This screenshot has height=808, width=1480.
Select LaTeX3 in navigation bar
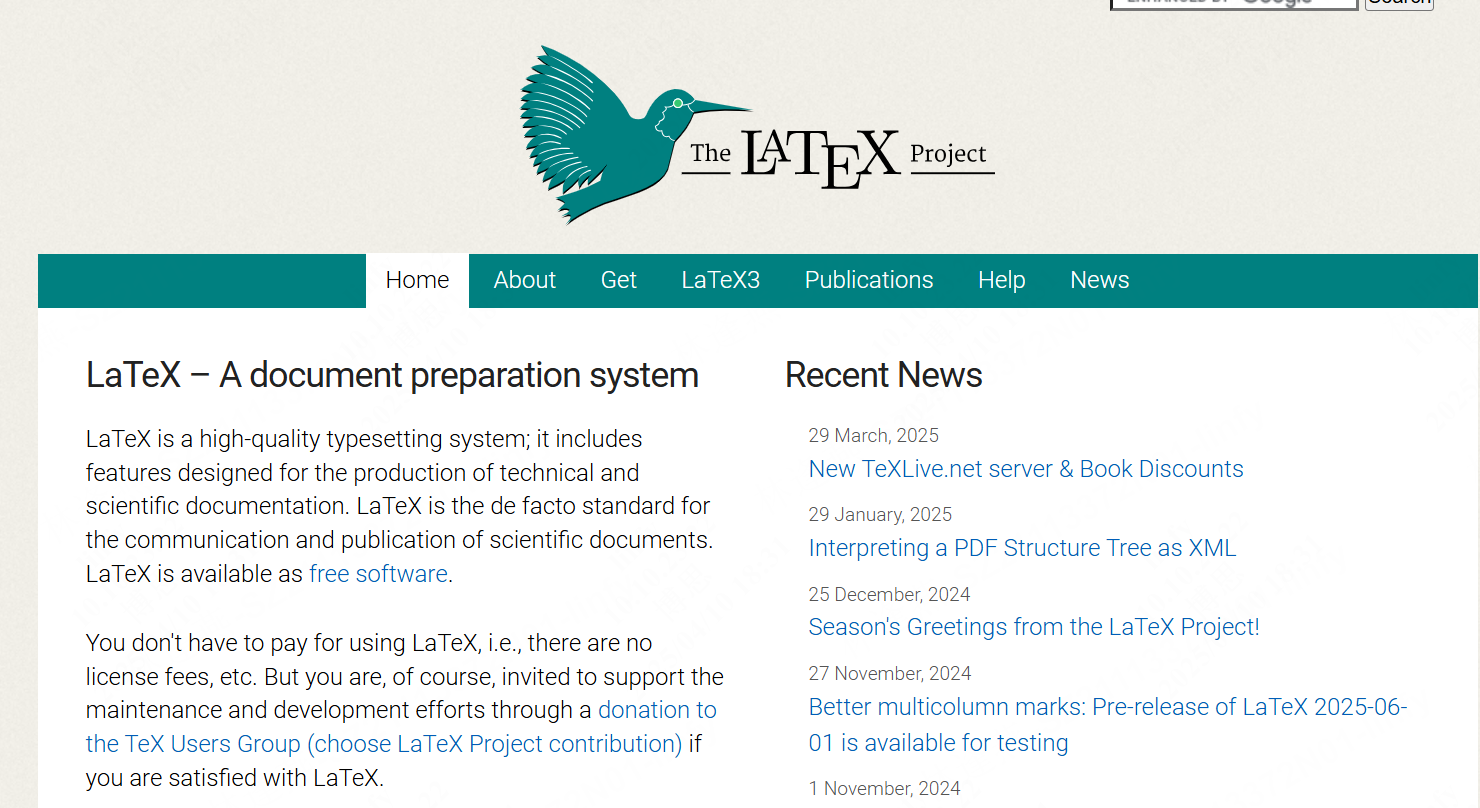[721, 280]
